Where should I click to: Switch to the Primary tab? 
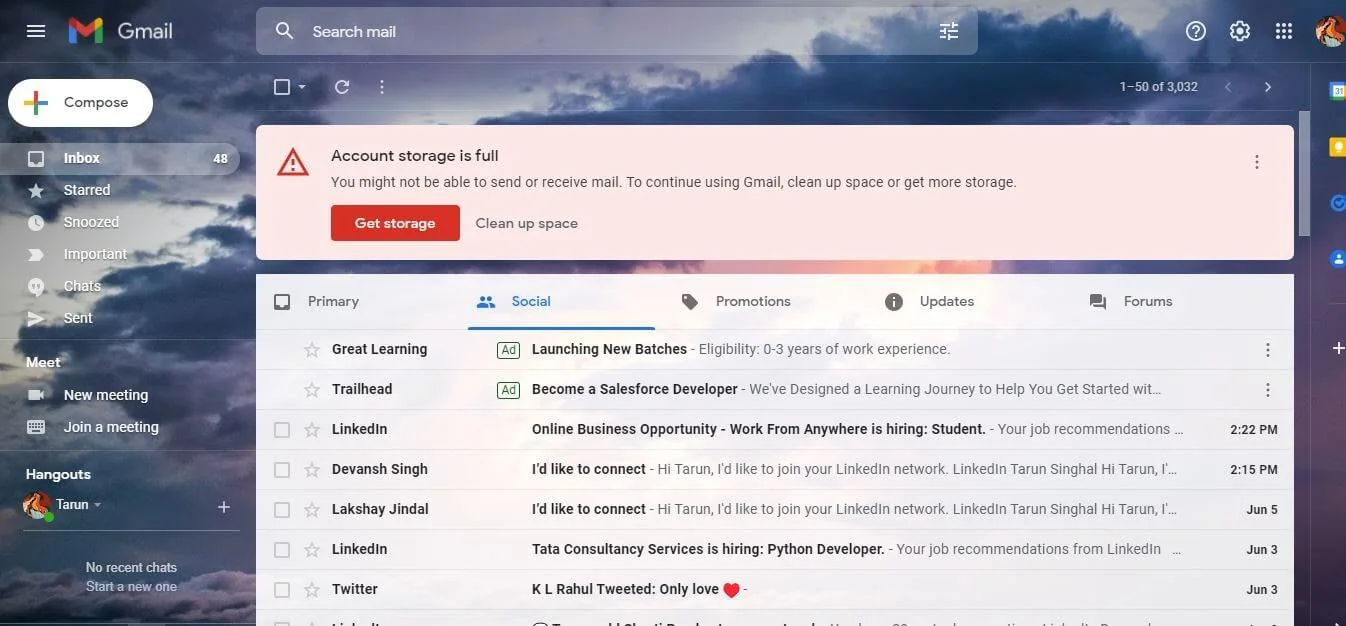coord(333,301)
